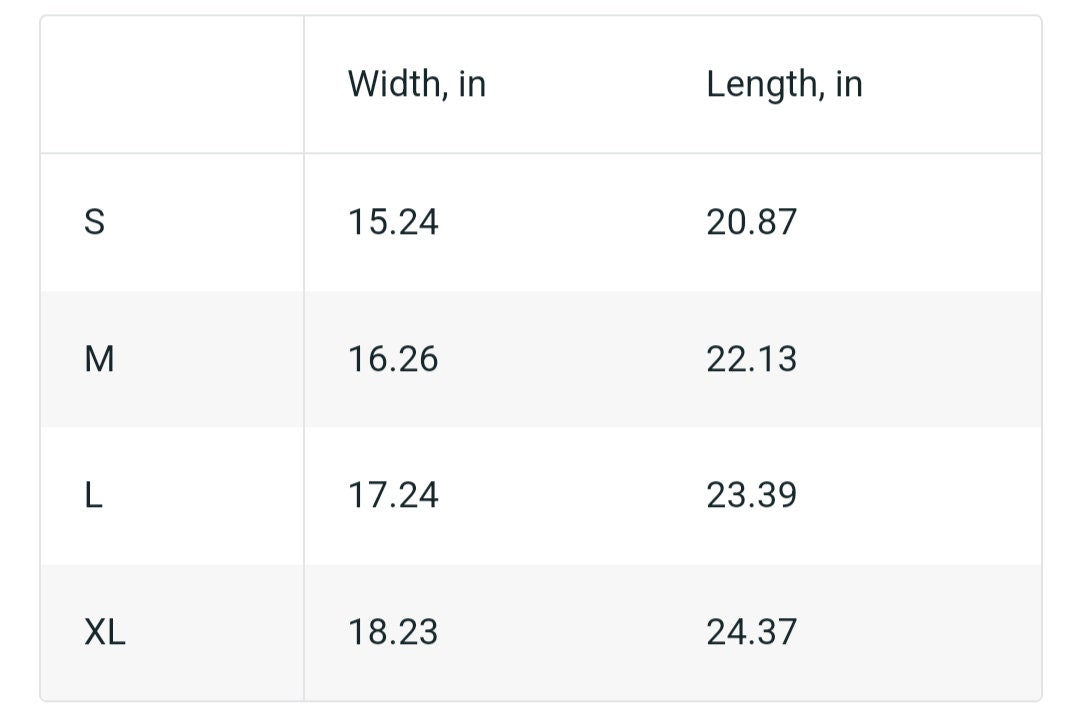The width and height of the screenshot is (1080, 722).
Task: Select the L size row label
Action: tap(93, 495)
